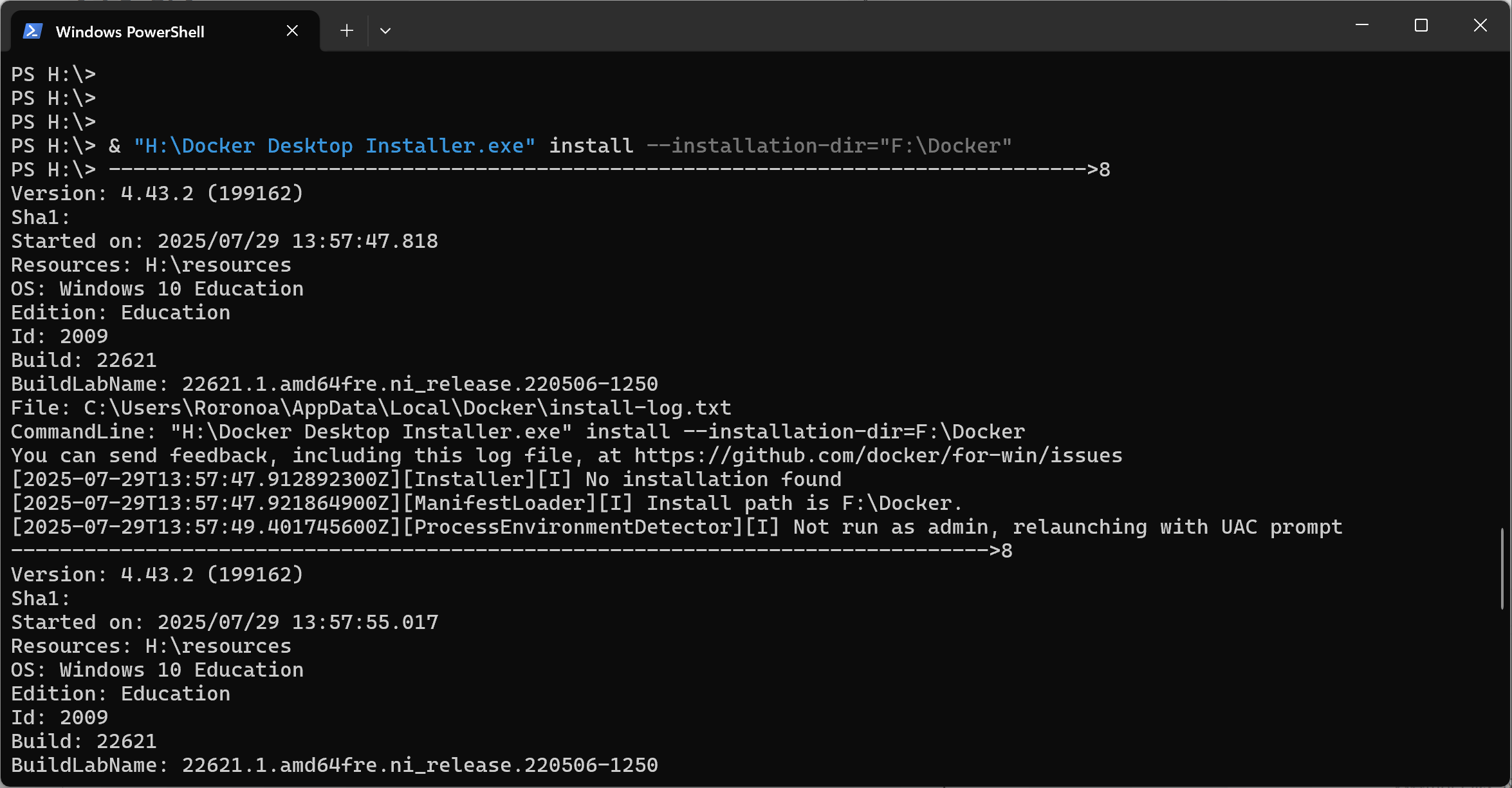Viewport: 1512px width, 788px height.
Task: Click "Started on: 2025/07/29 13:57:47.818" line
Action: (x=225, y=241)
